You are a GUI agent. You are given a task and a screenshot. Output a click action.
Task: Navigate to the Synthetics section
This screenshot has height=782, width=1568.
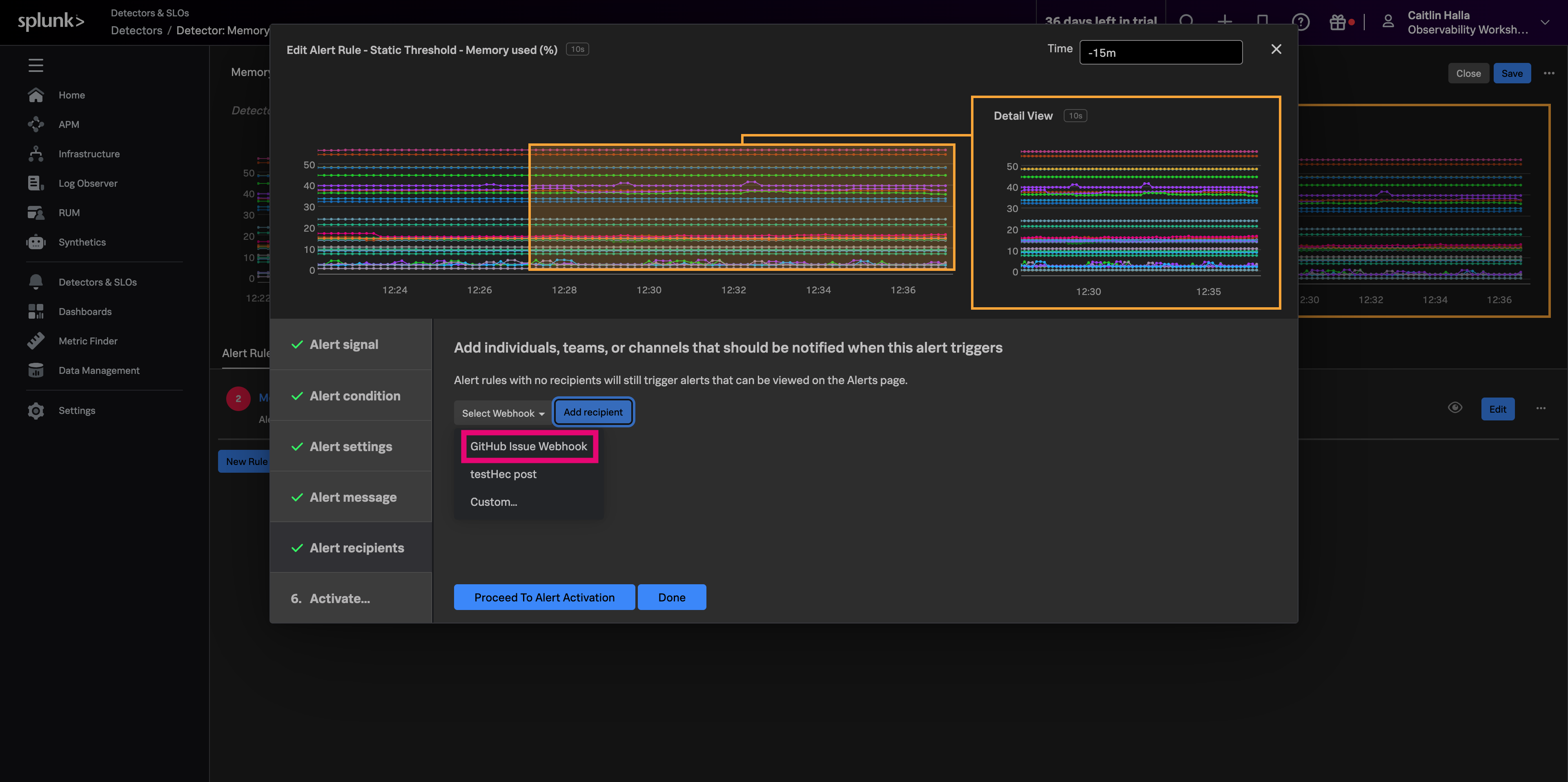pyautogui.click(x=82, y=242)
